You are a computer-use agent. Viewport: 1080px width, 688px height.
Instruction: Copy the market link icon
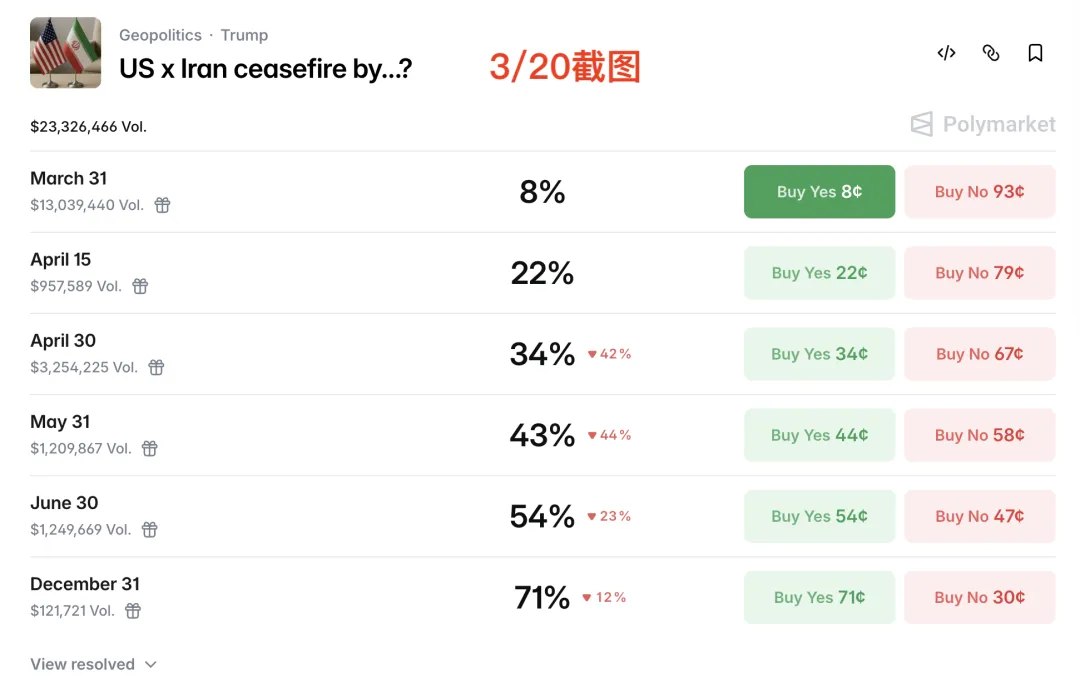tap(991, 53)
